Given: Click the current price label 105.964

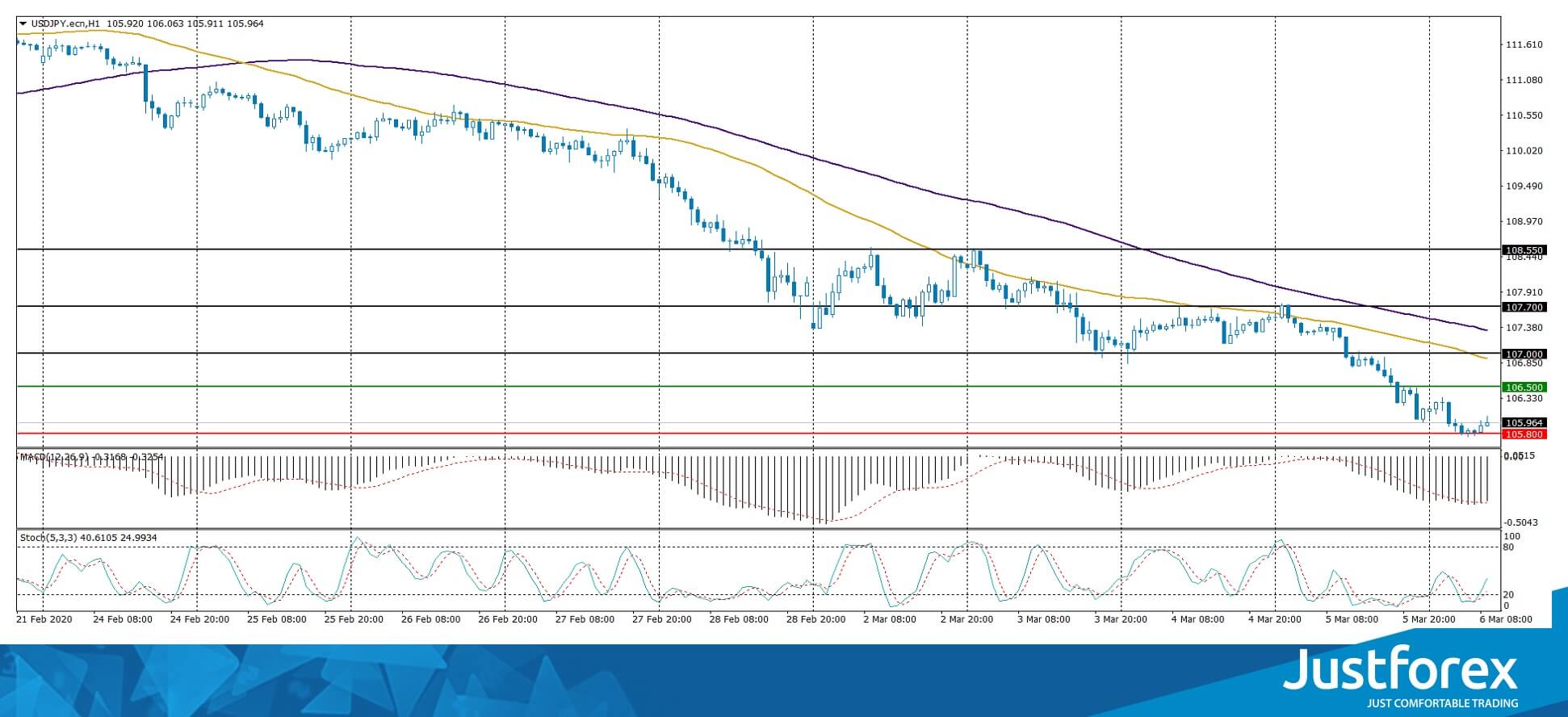Looking at the screenshot, I should point(1524,422).
